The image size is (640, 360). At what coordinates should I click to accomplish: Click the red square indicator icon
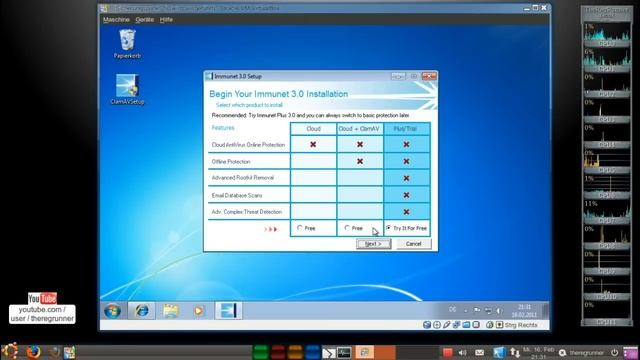tap(447, 352)
